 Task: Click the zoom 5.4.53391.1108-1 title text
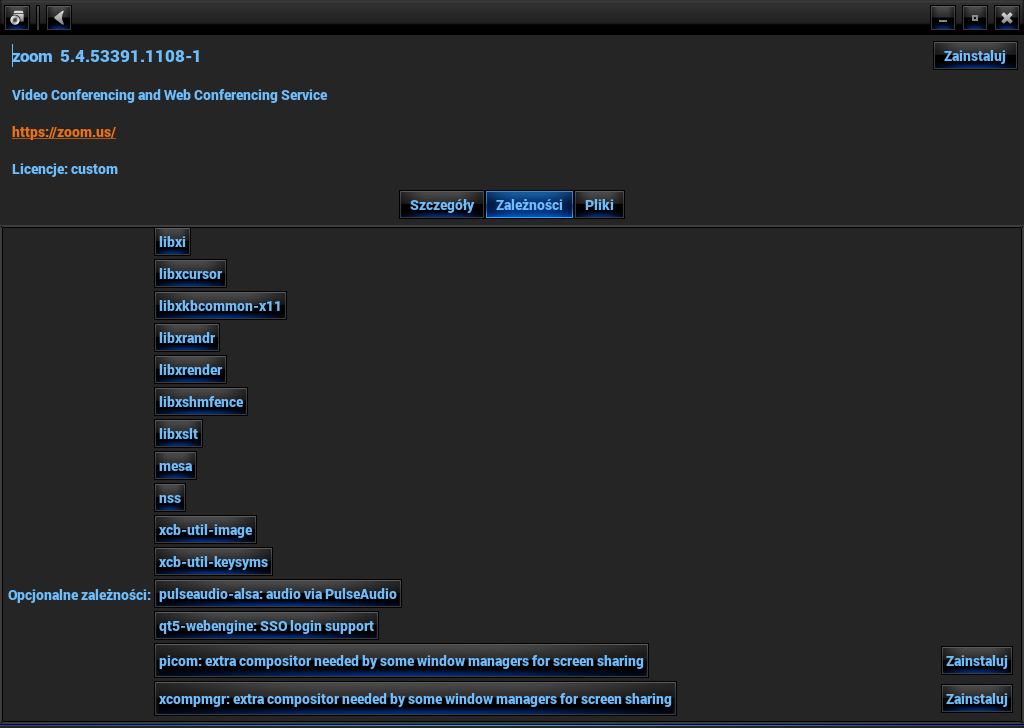pos(106,57)
